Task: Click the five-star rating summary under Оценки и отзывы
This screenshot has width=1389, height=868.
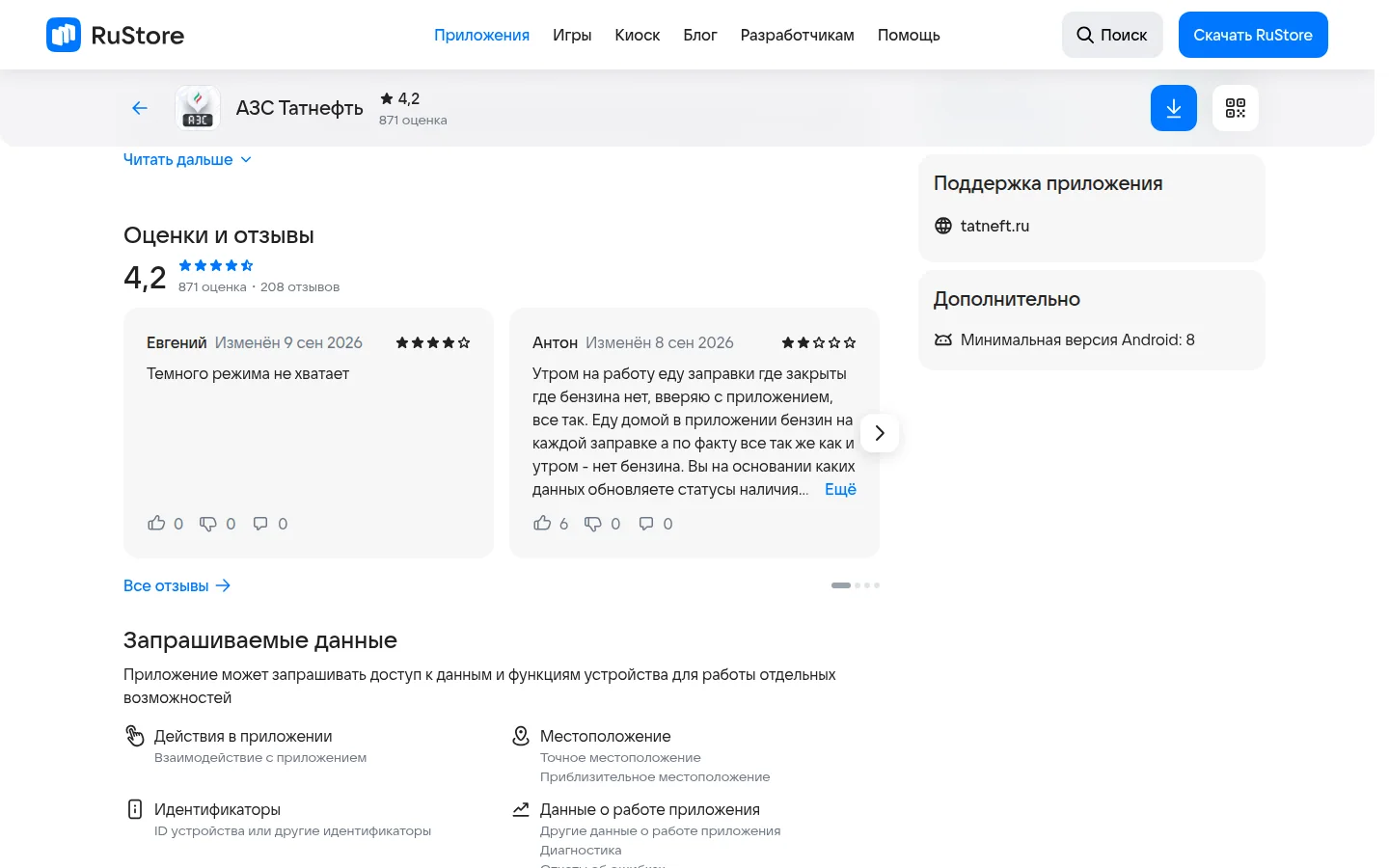Action: tap(216, 265)
